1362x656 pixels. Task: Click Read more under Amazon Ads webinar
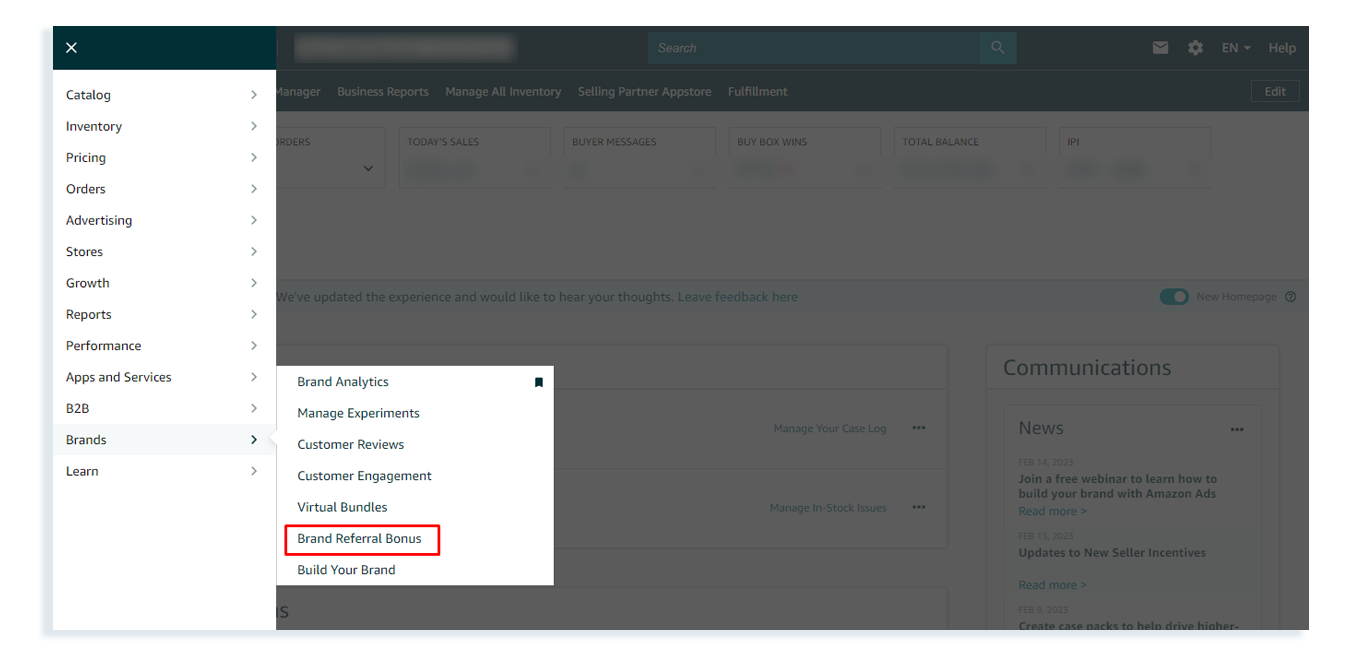[x=1052, y=511]
